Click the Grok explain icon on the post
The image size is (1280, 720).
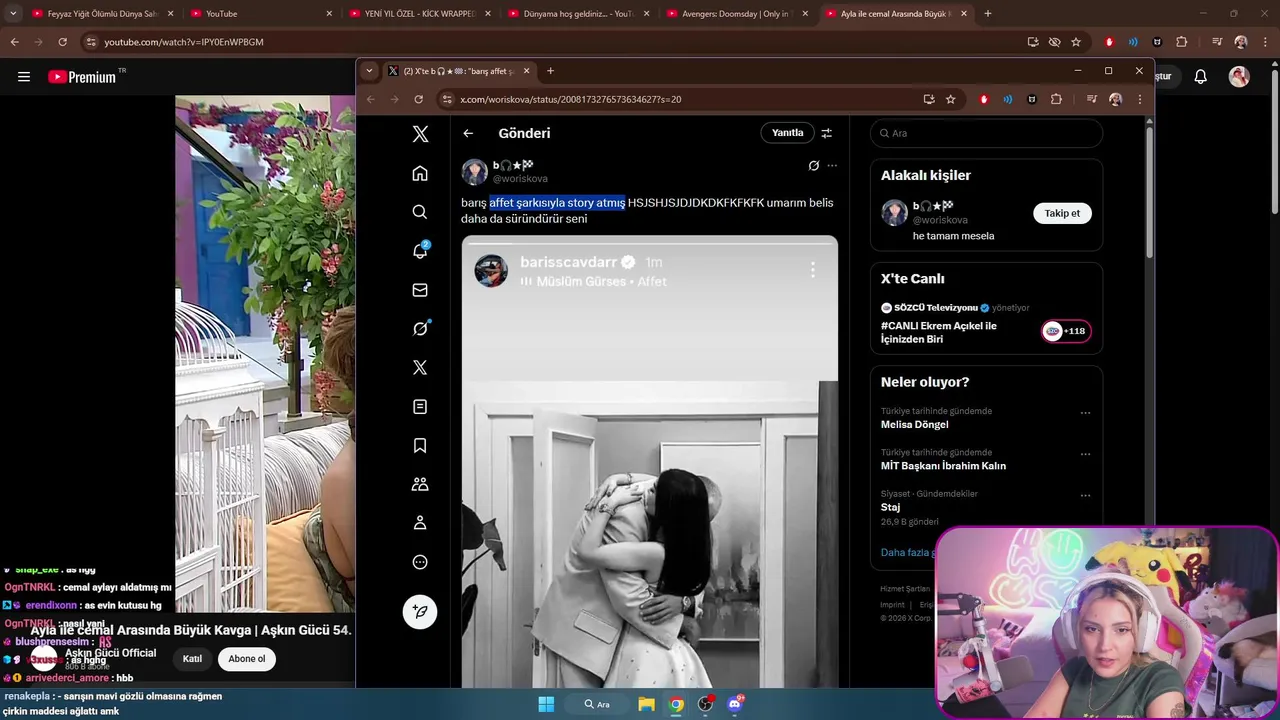[814, 166]
